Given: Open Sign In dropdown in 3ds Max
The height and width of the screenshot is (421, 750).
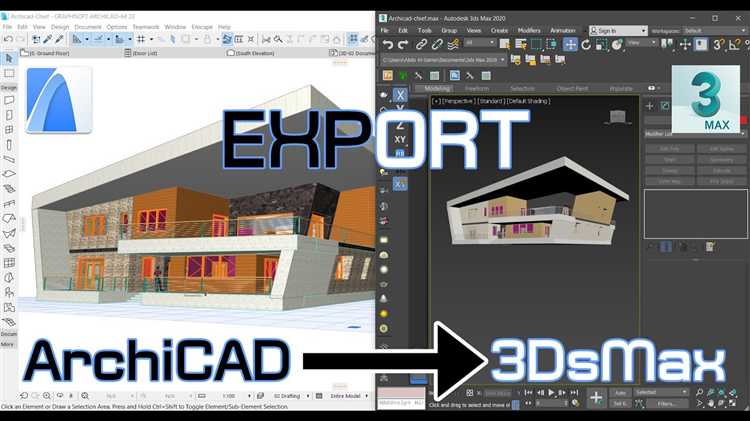Looking at the screenshot, I should tap(618, 31).
